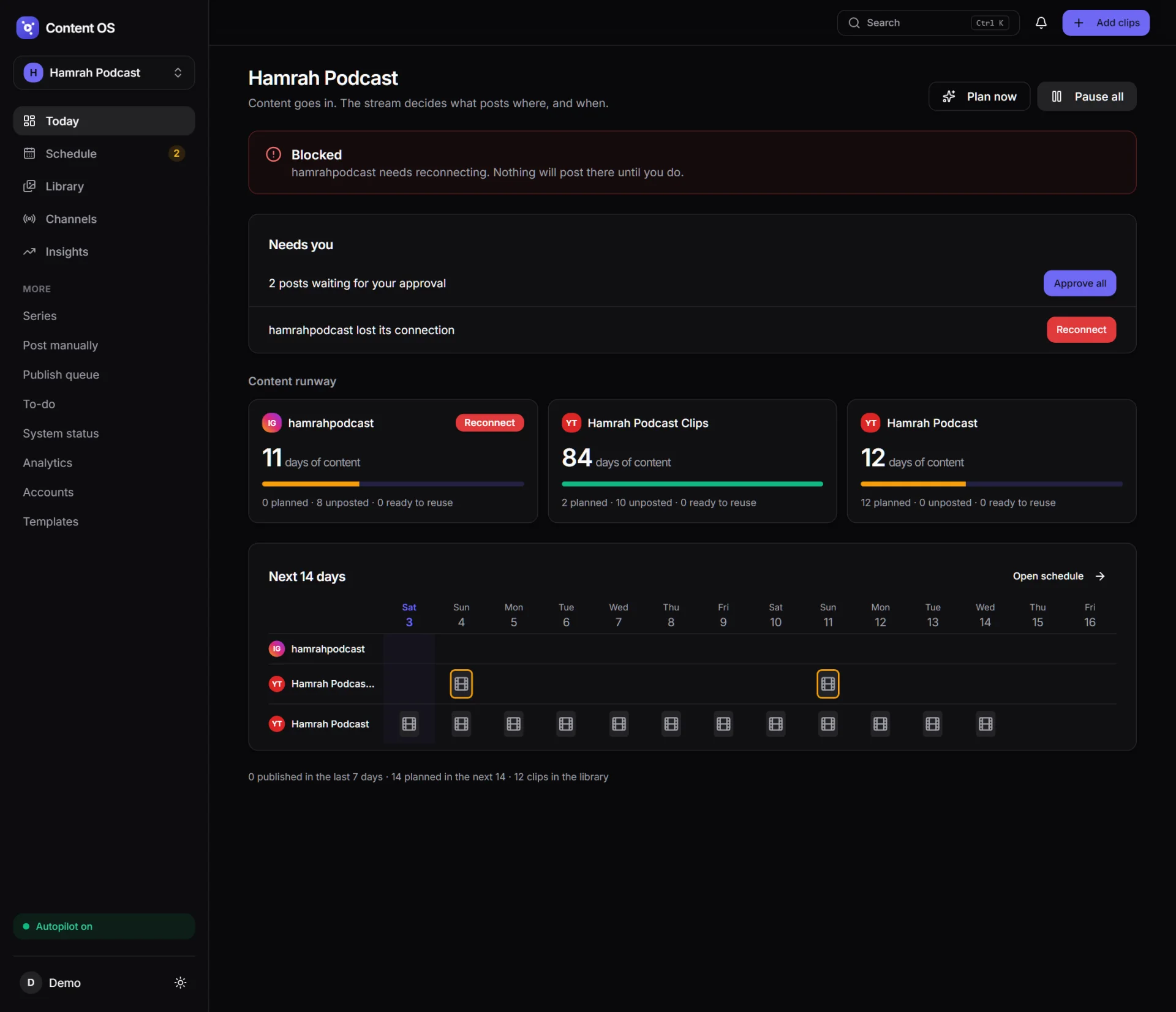The height and width of the screenshot is (1012, 1176).
Task: Open Hamrah Podcast clip on Sat 3
Action: click(409, 724)
